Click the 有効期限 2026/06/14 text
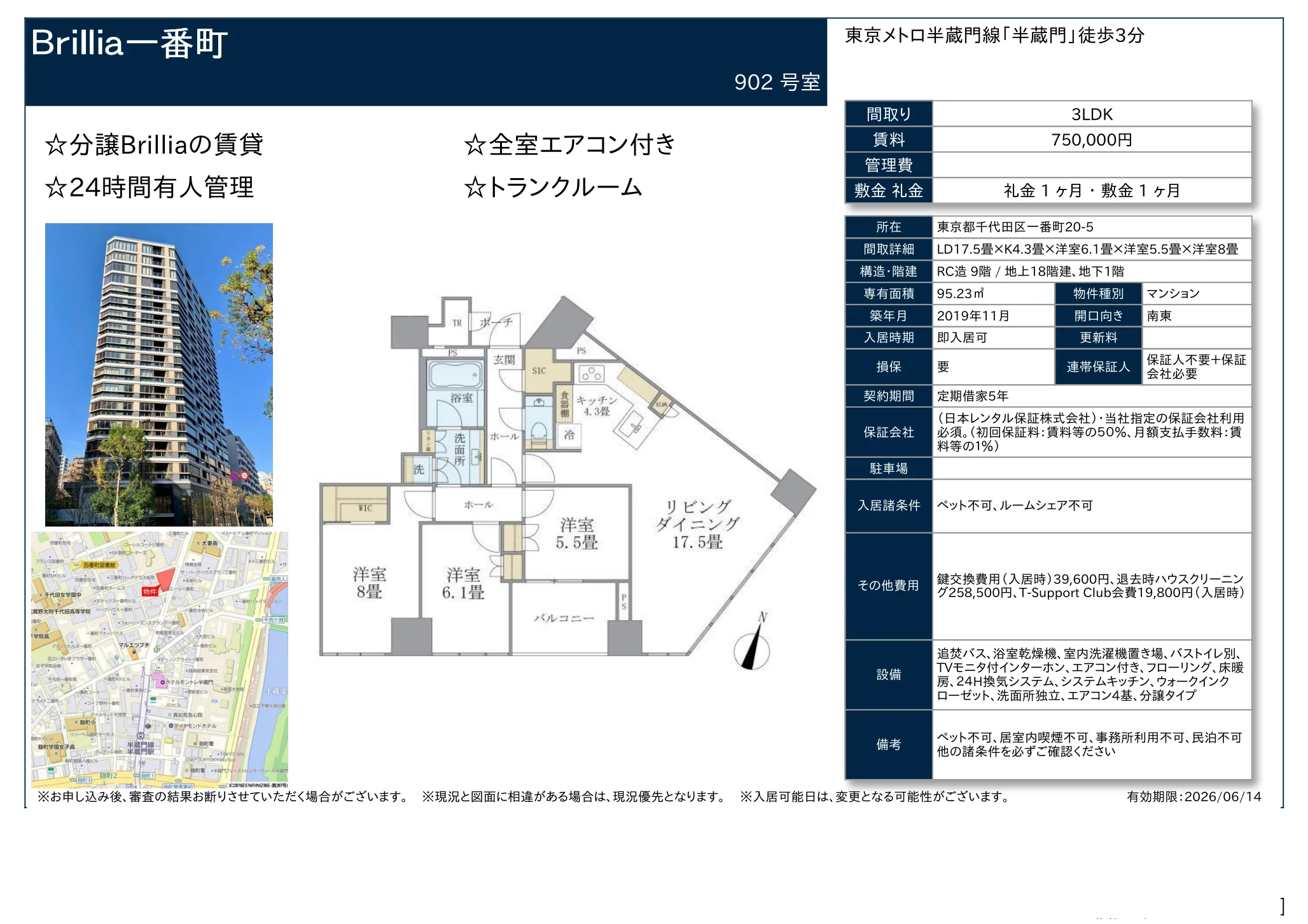 click(x=1193, y=797)
